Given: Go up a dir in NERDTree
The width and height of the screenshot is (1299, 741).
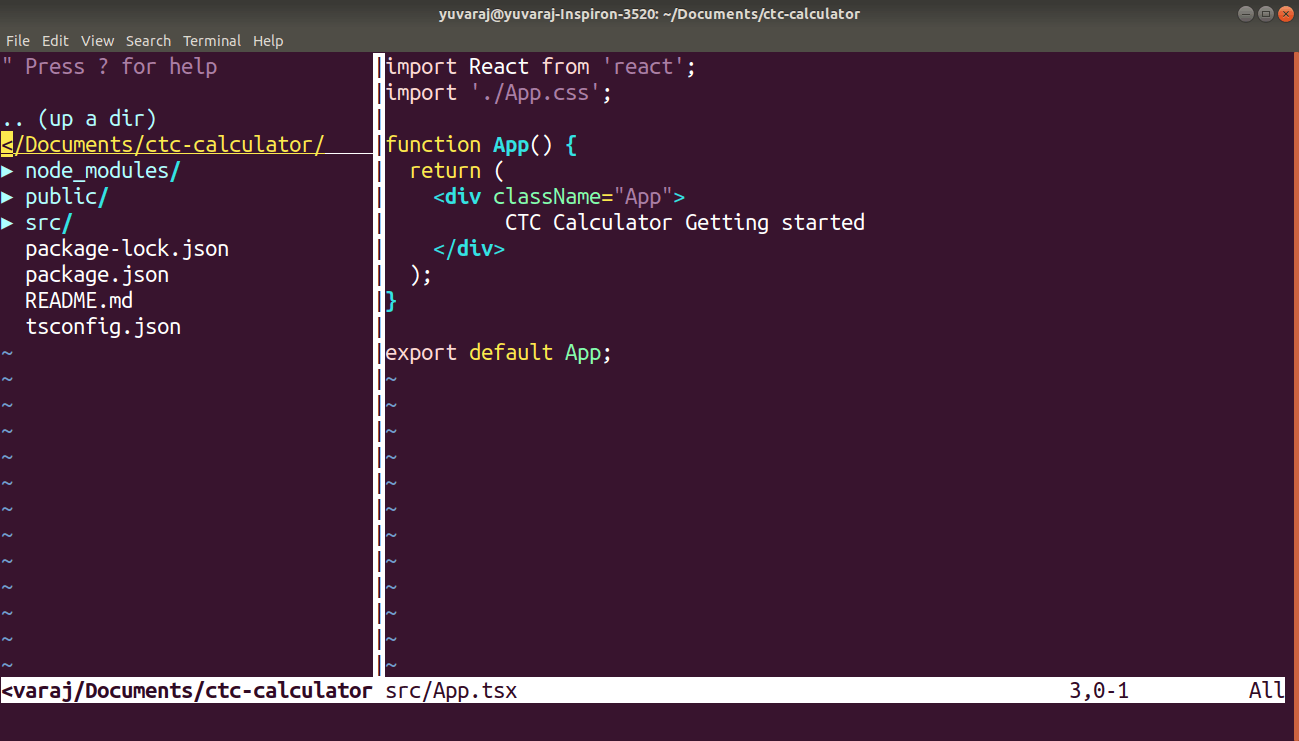Looking at the screenshot, I should point(79,119).
